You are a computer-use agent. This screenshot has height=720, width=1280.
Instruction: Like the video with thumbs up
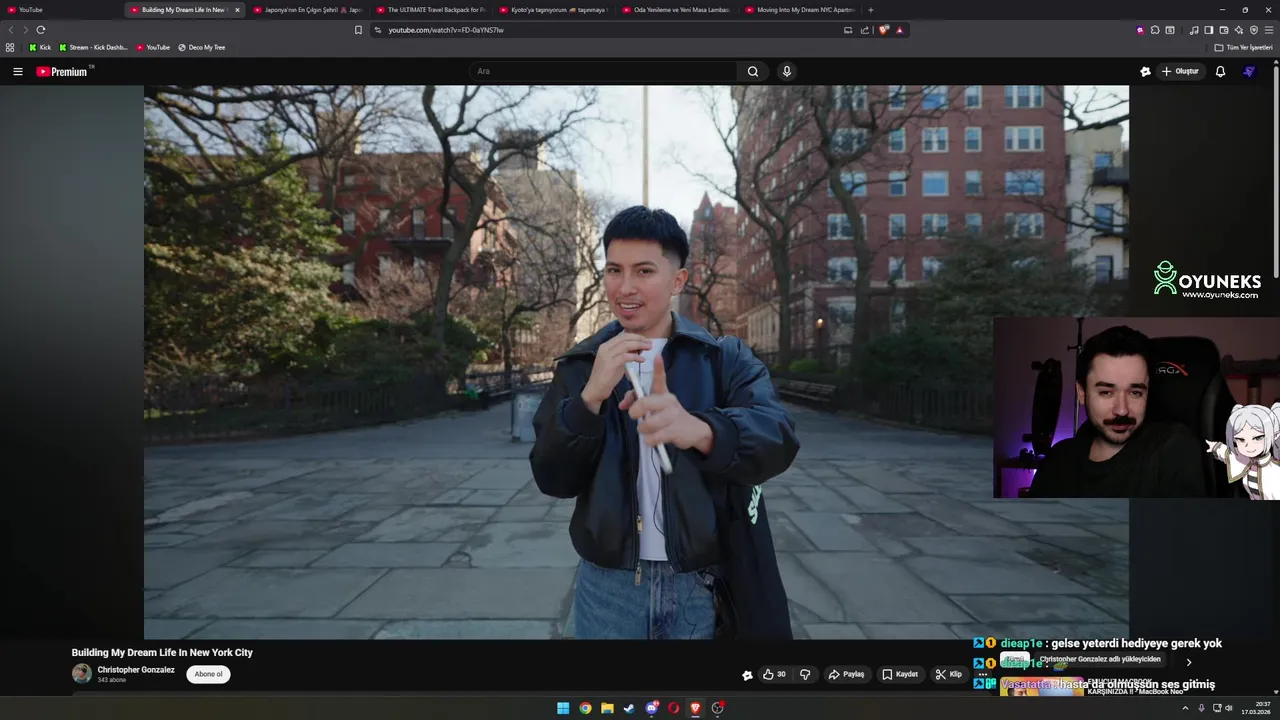tap(775, 674)
